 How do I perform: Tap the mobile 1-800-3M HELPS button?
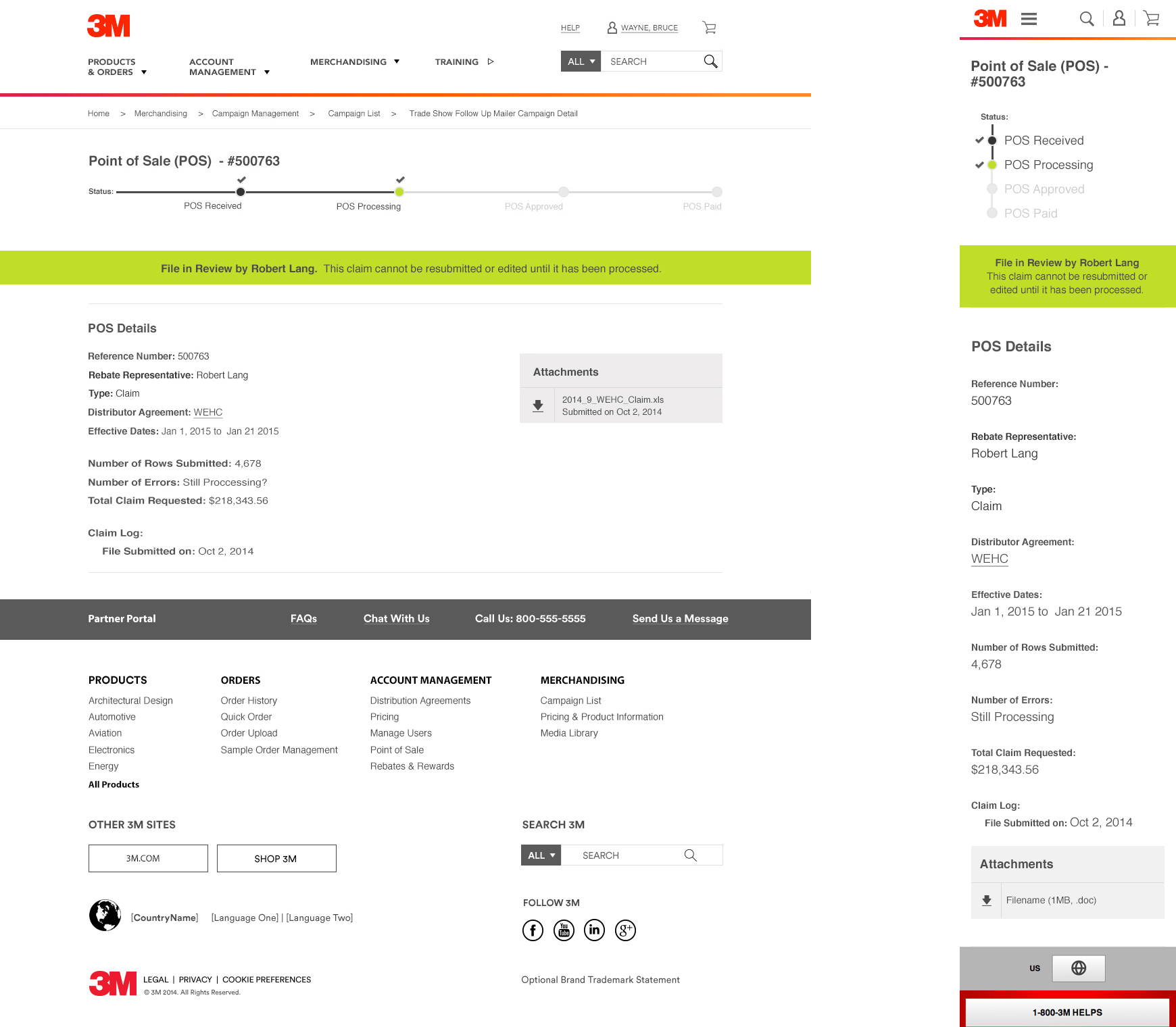tap(1067, 1012)
